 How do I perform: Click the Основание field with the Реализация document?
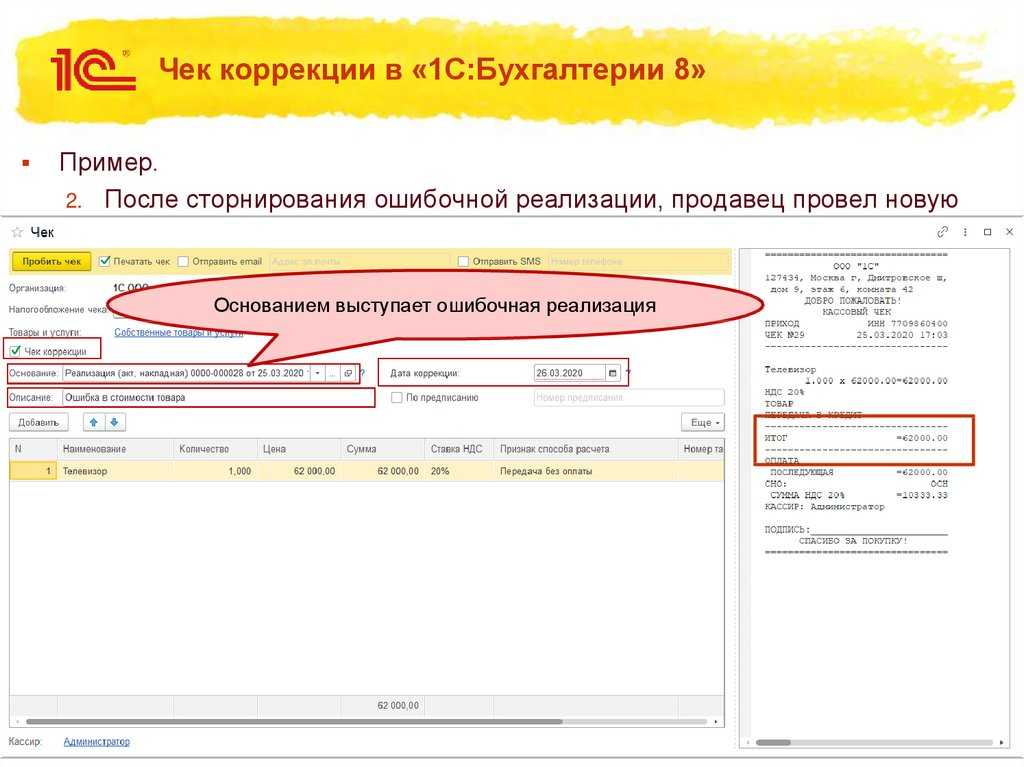click(186, 373)
